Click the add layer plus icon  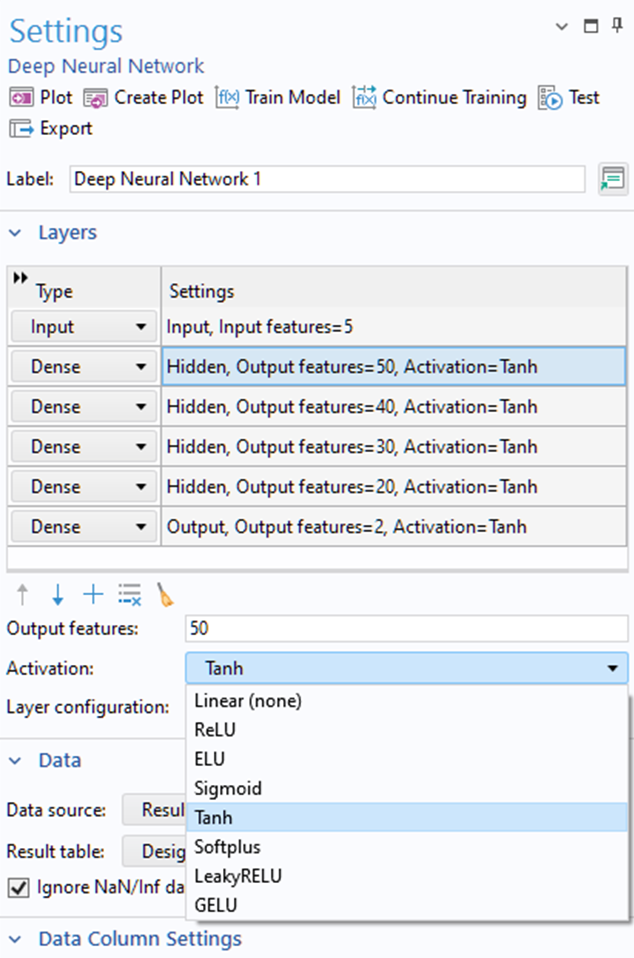92,594
